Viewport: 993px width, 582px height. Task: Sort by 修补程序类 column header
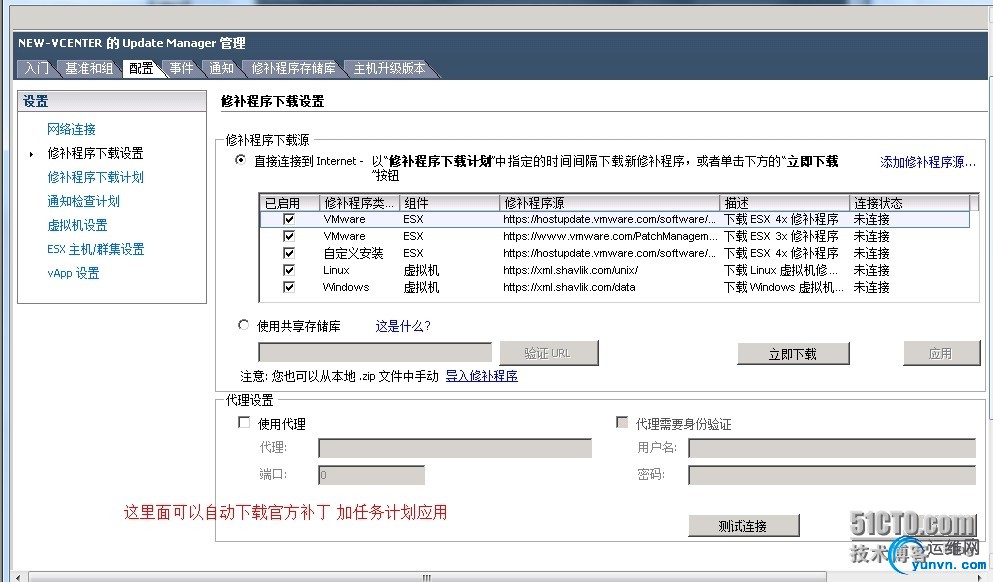pyautogui.click(x=359, y=203)
